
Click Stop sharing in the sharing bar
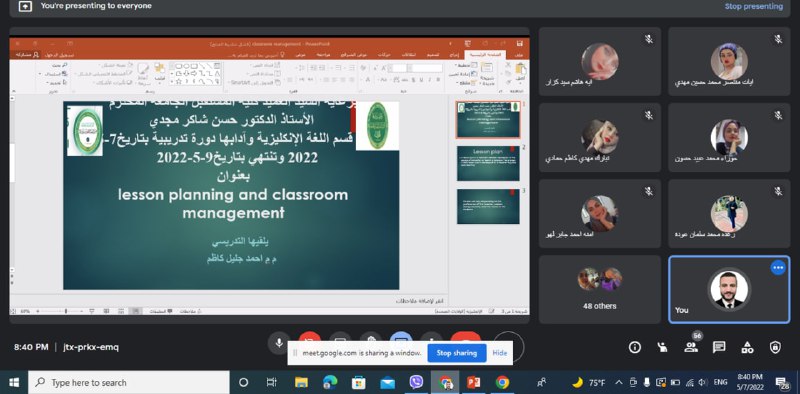pos(457,353)
